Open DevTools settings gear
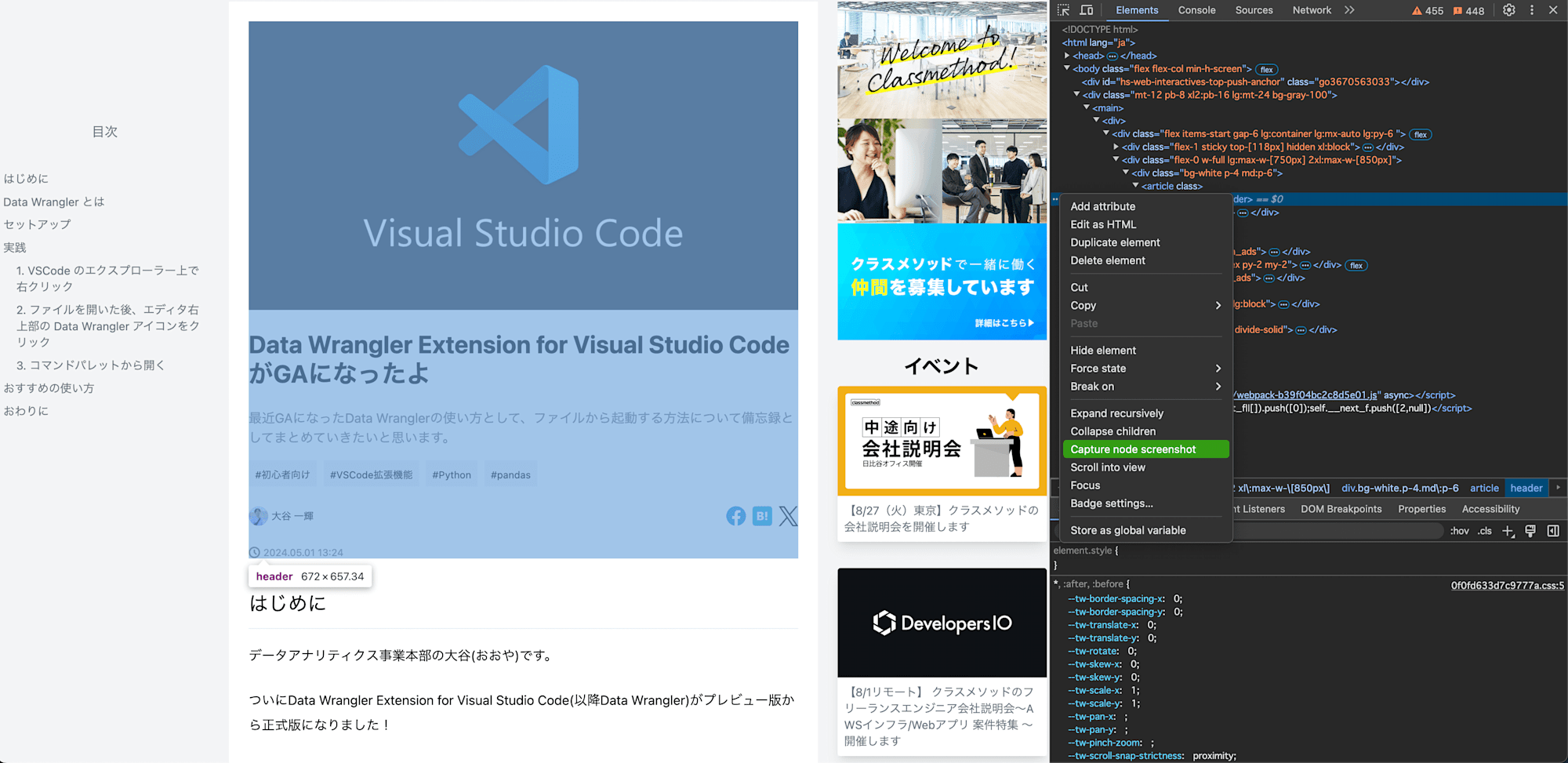Image resolution: width=1568 pixels, height=763 pixels. 1509,10
